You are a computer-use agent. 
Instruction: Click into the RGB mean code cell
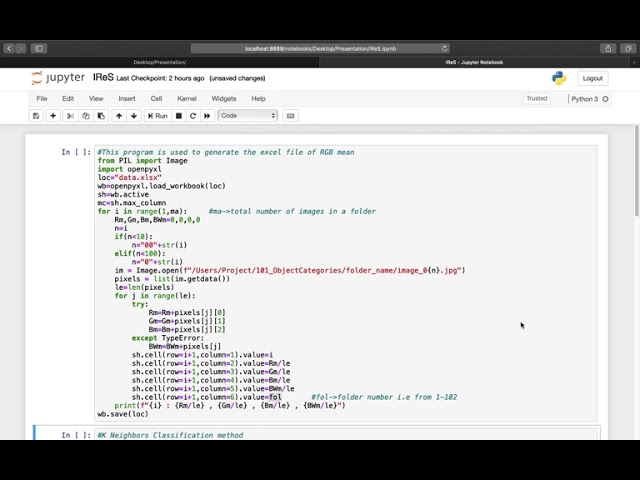pos(346,283)
